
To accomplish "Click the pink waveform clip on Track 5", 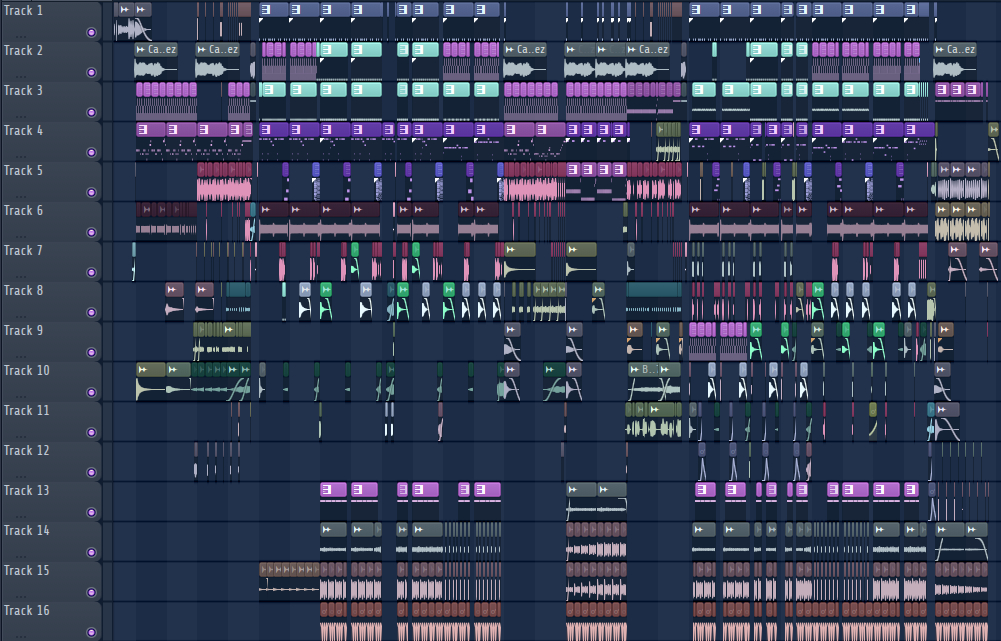I will click(223, 189).
